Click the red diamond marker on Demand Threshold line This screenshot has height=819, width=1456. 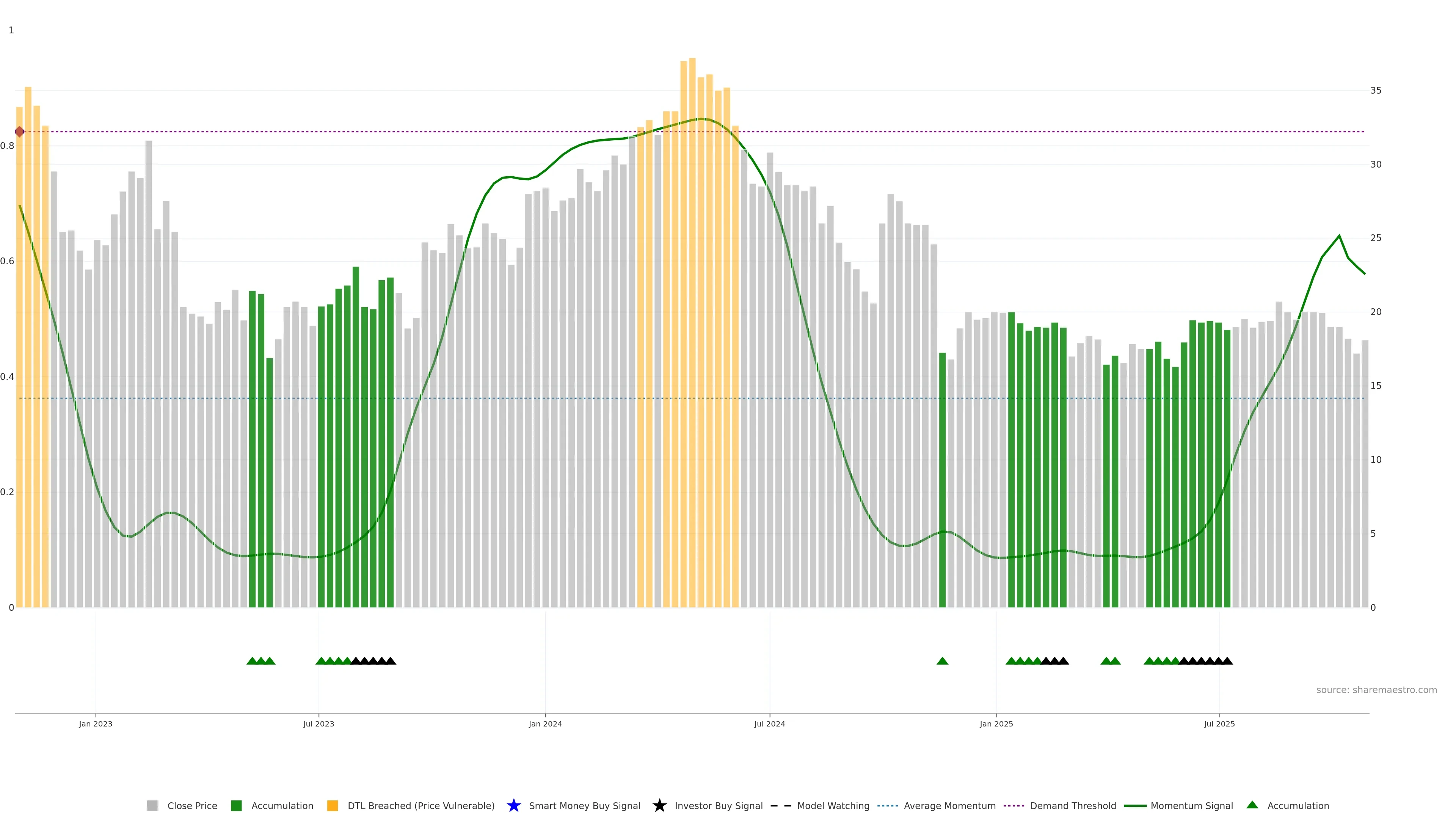[20, 132]
